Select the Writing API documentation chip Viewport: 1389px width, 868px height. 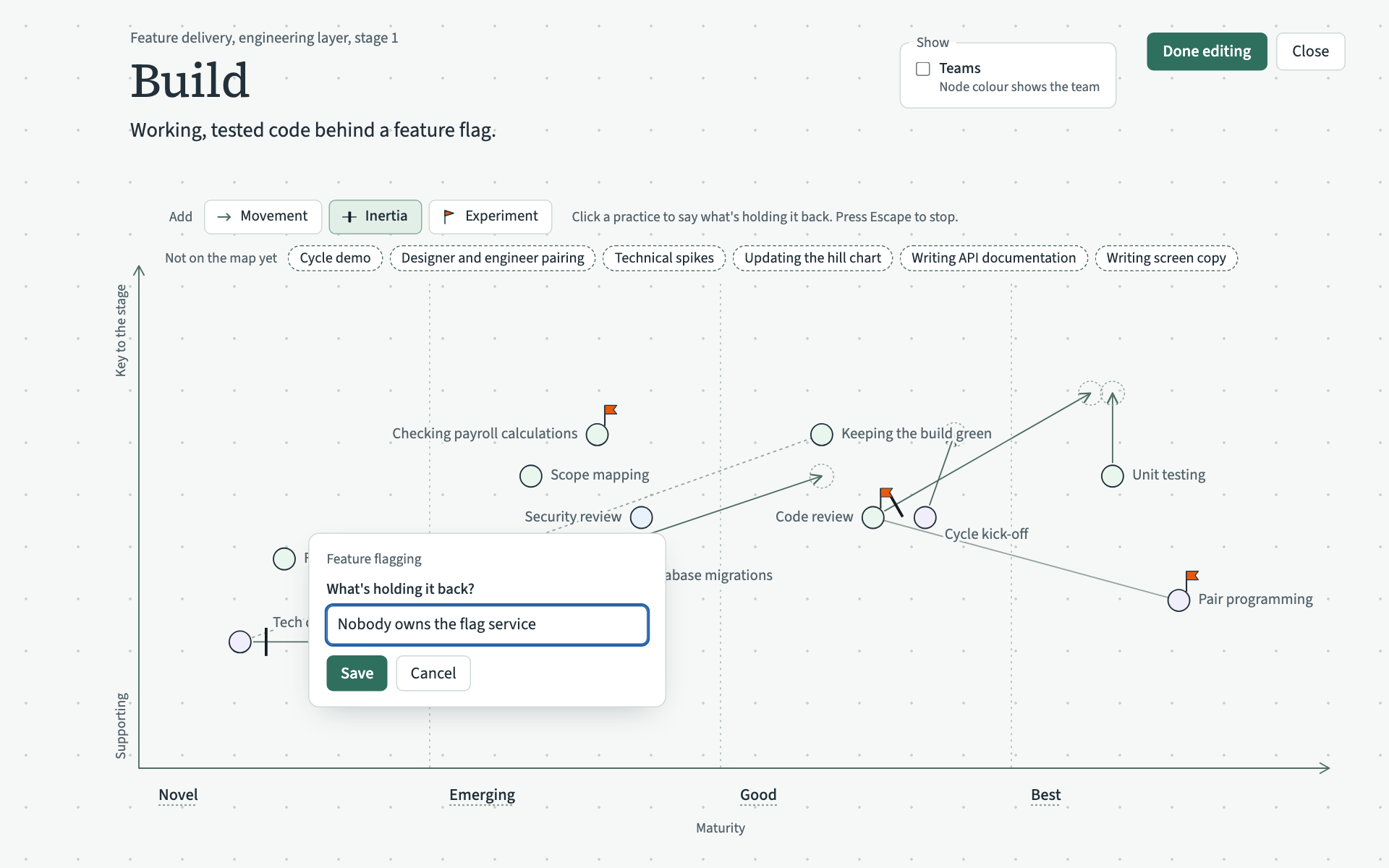tap(993, 258)
